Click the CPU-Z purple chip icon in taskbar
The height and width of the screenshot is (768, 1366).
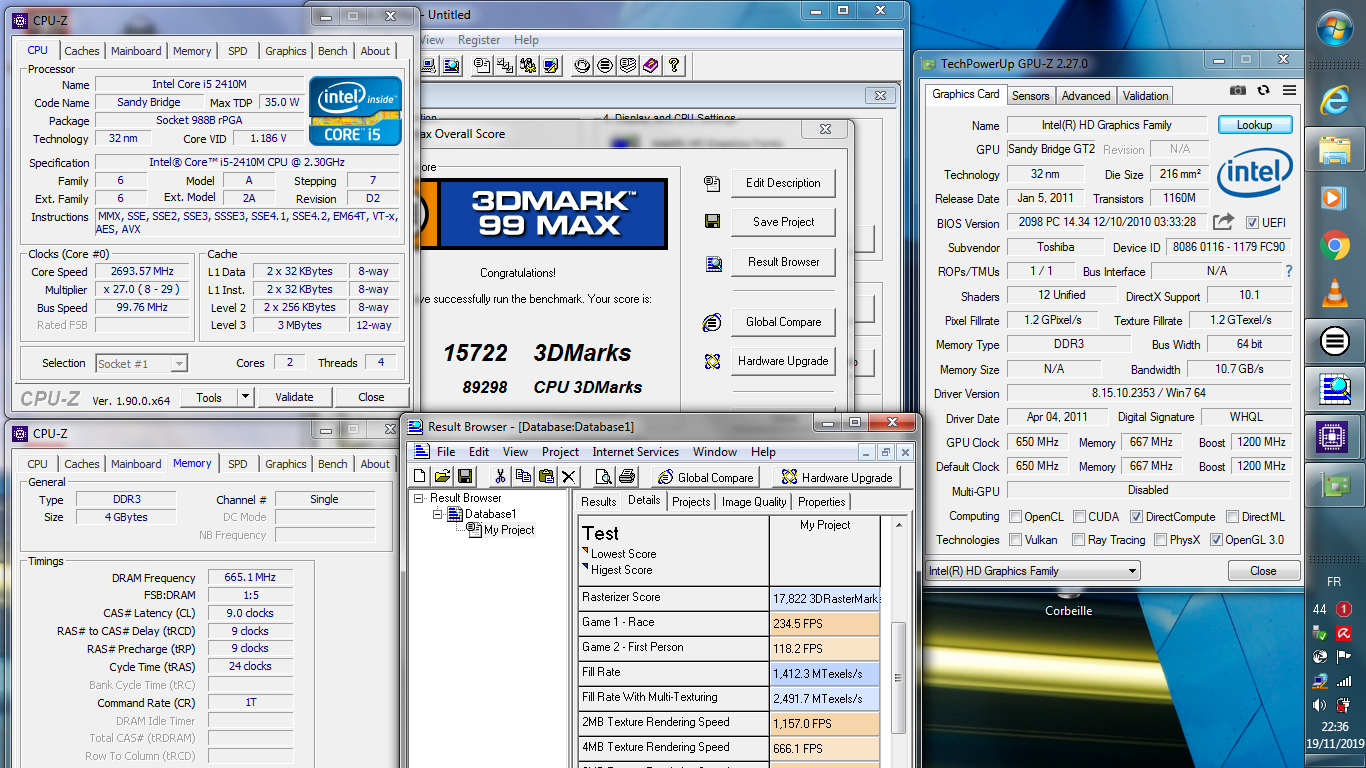[1335, 438]
